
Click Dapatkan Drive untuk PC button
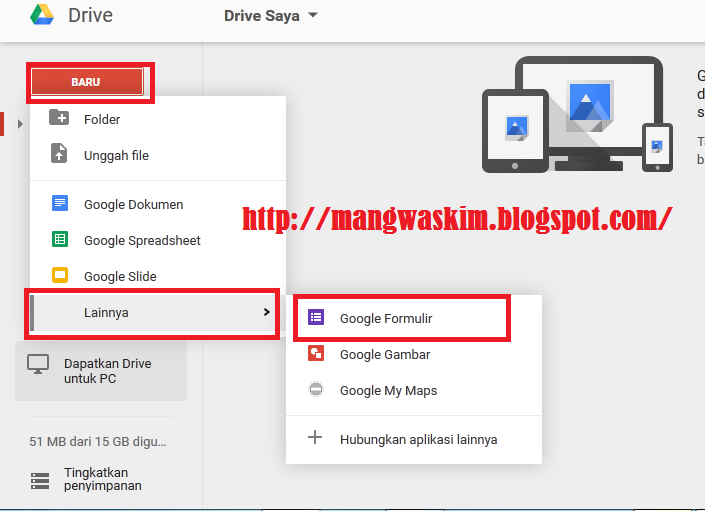tap(101, 371)
